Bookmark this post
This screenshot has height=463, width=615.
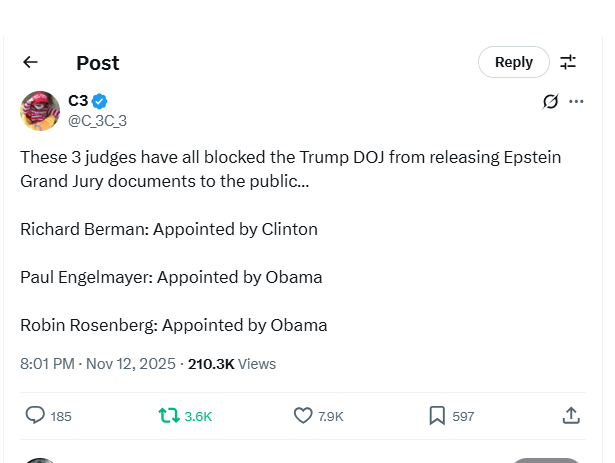pyautogui.click(x=437, y=415)
